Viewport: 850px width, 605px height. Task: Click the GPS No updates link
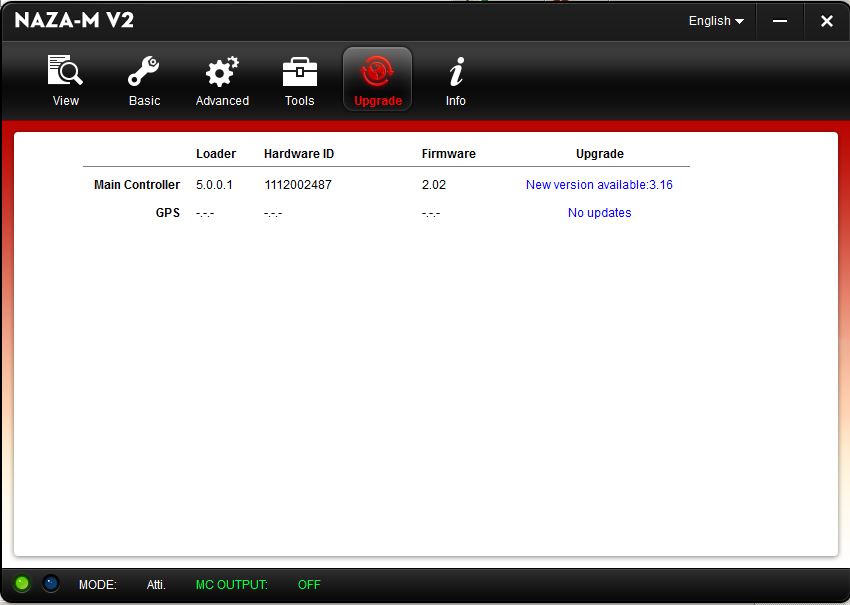599,213
